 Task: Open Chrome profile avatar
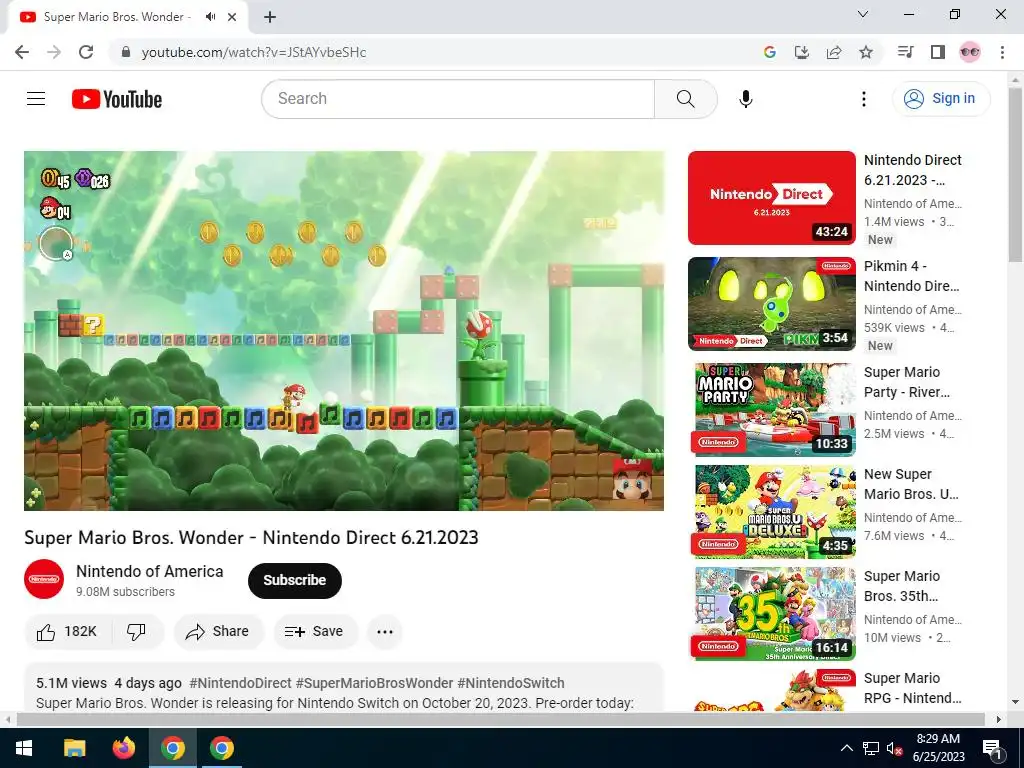point(970,52)
